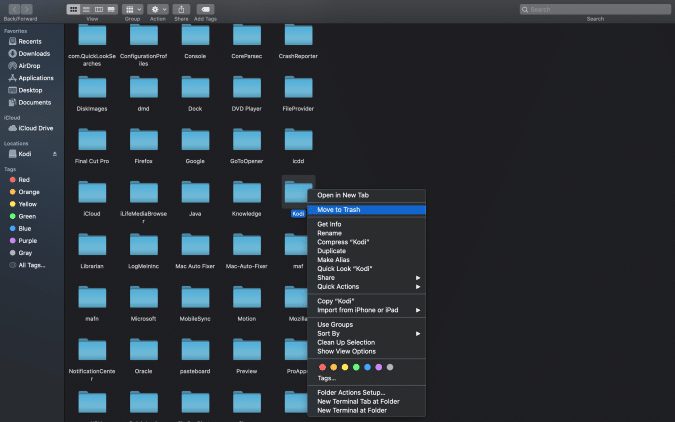Viewport: 675px width, 422px height.
Task: Choose New Terminal Tab at Folder
Action: [x=366, y=401]
